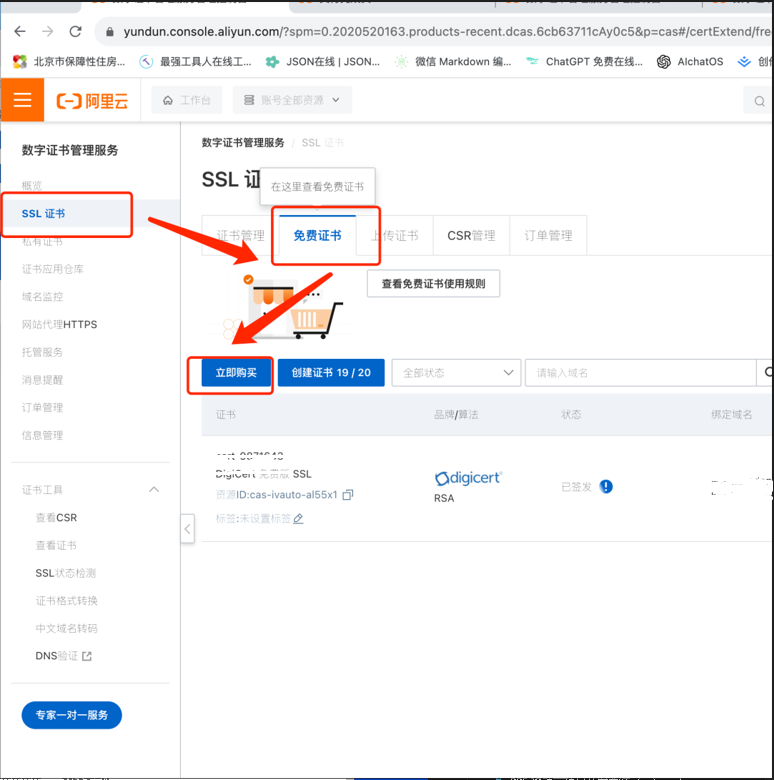Open 托管服务 in the sidebar
The height and width of the screenshot is (780, 774).
pyautogui.click(x=42, y=352)
